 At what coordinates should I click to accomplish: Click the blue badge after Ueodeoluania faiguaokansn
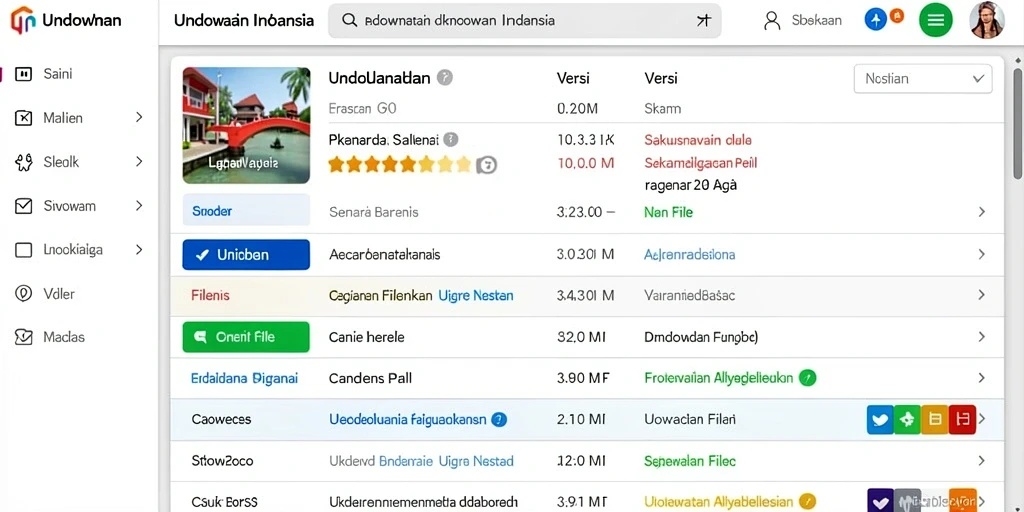[x=499, y=420]
